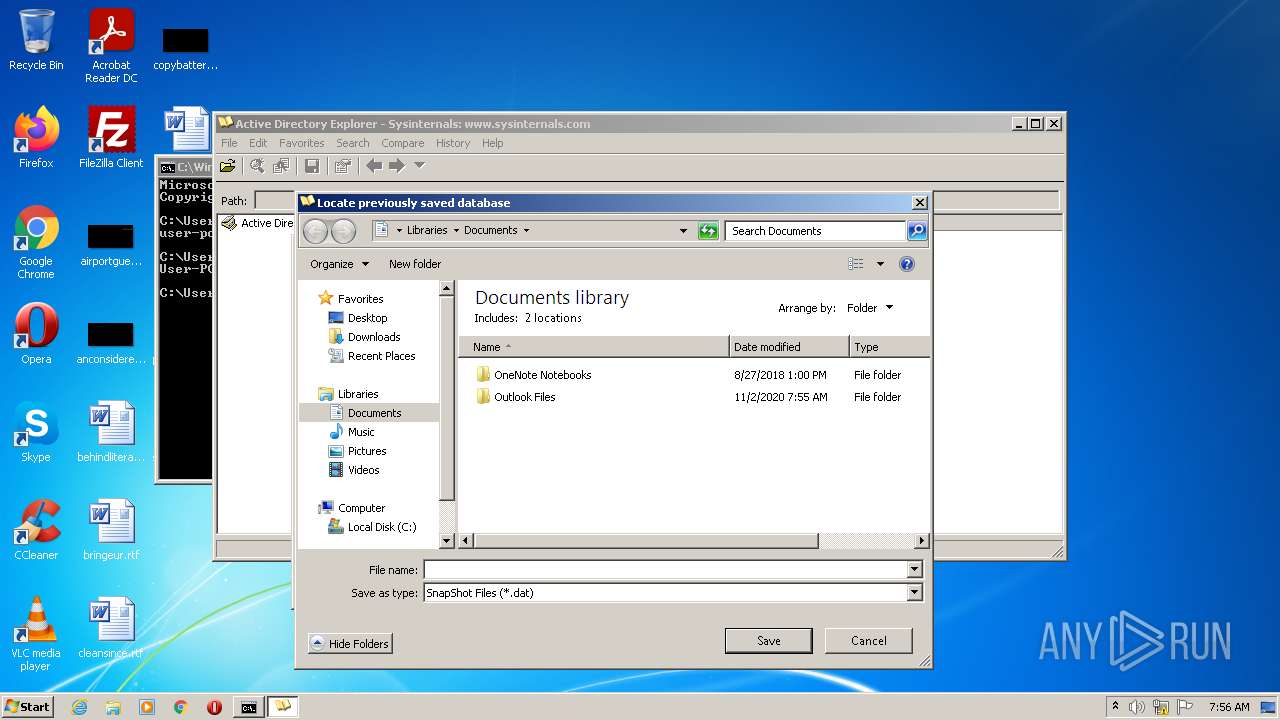
Task: Click Hide Folders button
Action: pos(350,644)
